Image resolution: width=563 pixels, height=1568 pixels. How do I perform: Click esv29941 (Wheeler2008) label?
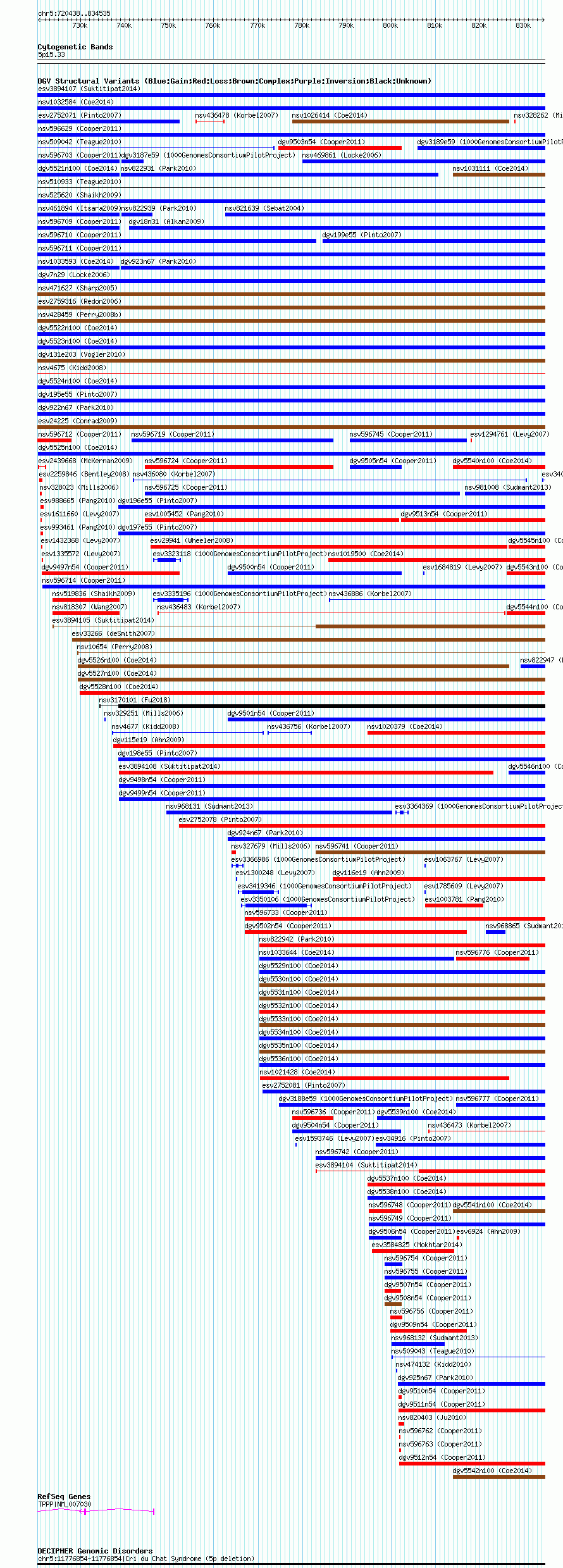[192, 540]
